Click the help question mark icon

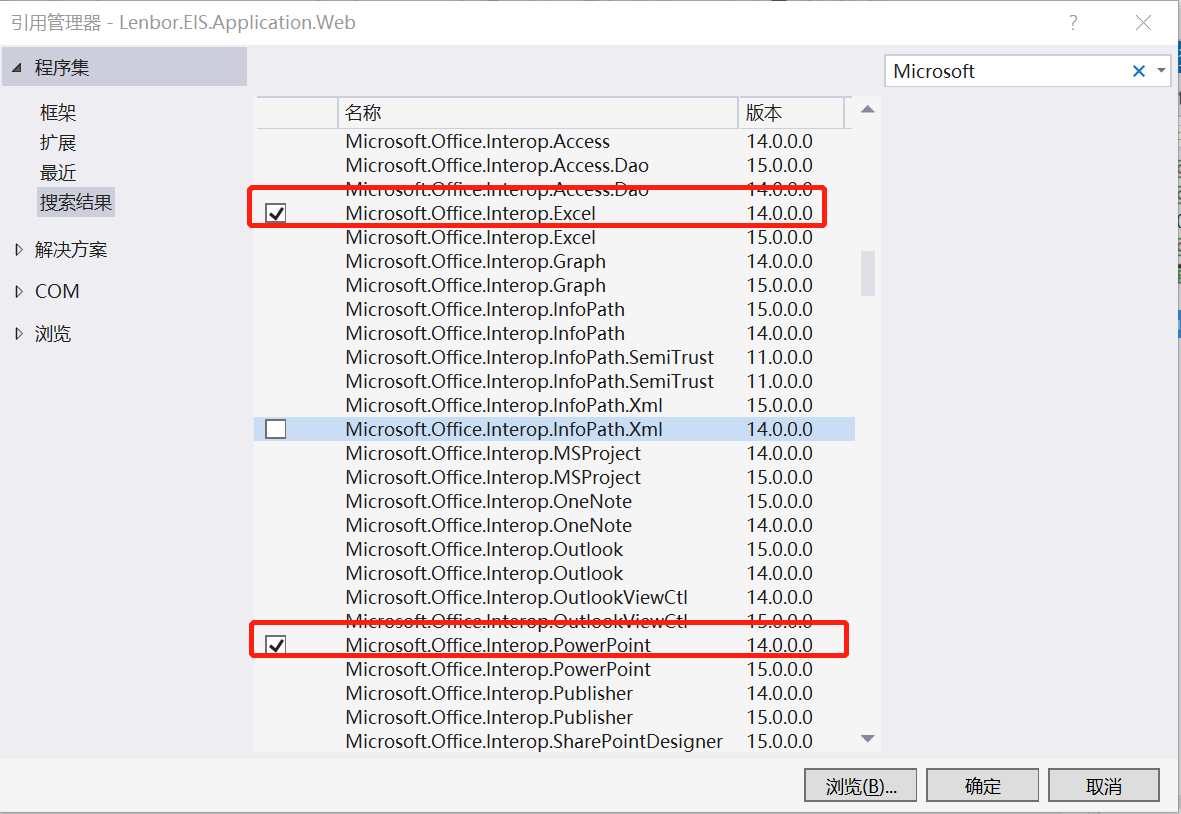1073,23
